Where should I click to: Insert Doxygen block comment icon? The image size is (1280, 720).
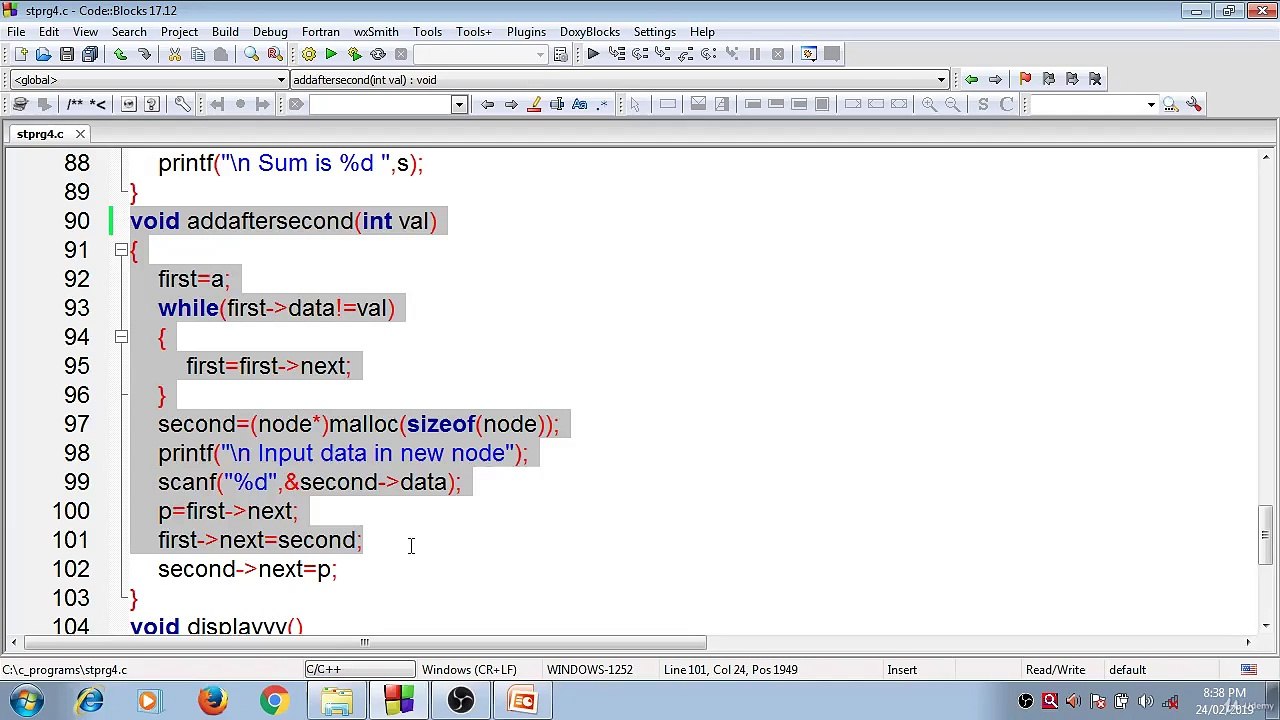point(74,104)
